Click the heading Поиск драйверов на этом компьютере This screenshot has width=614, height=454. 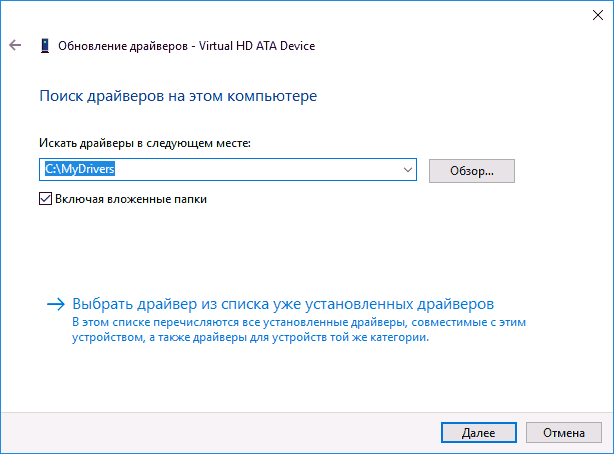click(178, 96)
